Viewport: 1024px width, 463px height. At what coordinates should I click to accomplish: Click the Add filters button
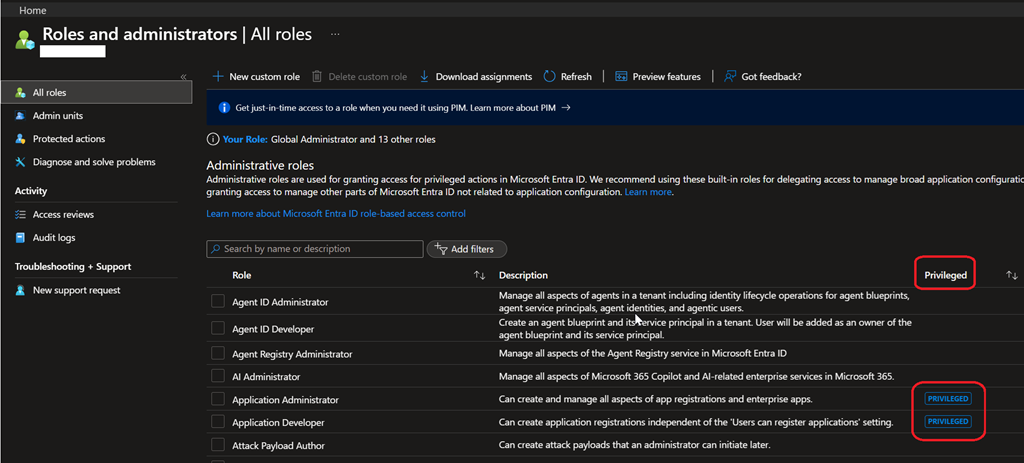pyautogui.click(x=467, y=249)
